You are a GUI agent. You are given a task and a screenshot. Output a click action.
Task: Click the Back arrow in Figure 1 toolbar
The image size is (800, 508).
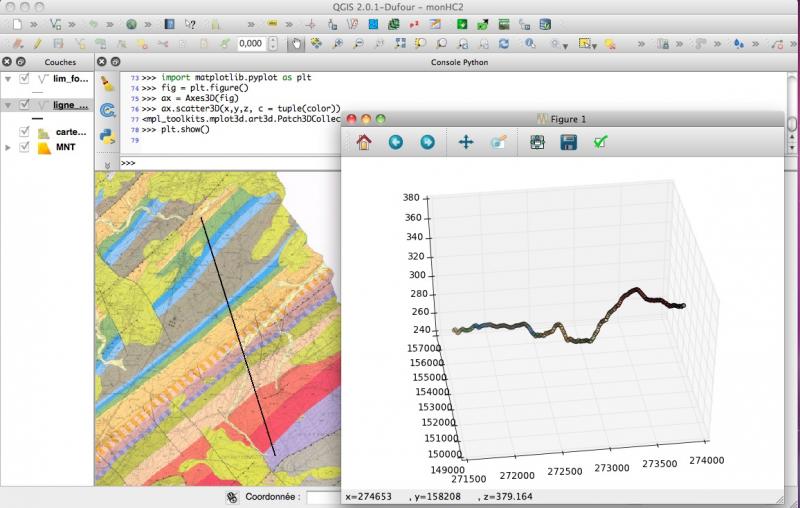[395, 143]
